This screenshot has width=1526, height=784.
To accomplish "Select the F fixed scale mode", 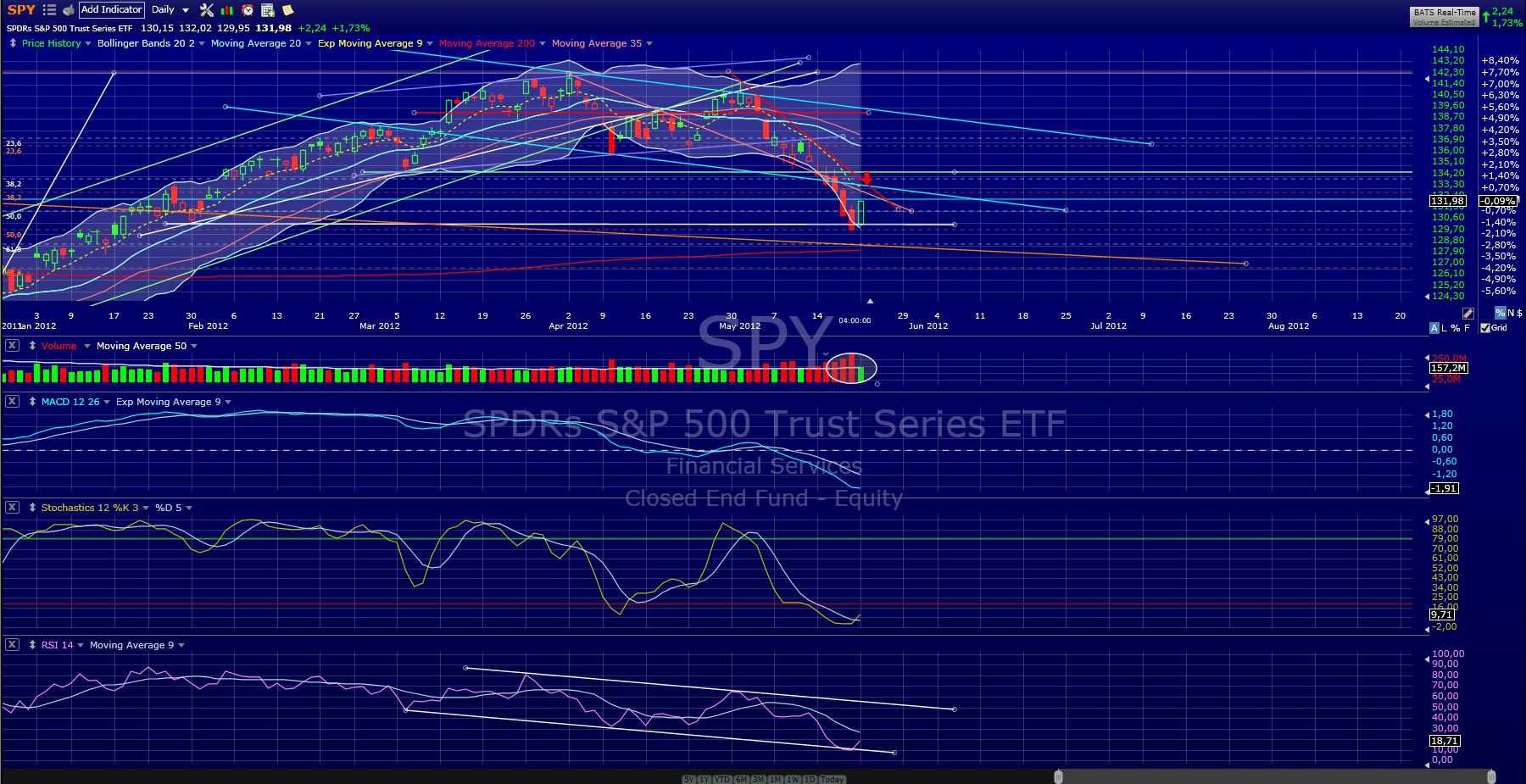I will point(1467,328).
